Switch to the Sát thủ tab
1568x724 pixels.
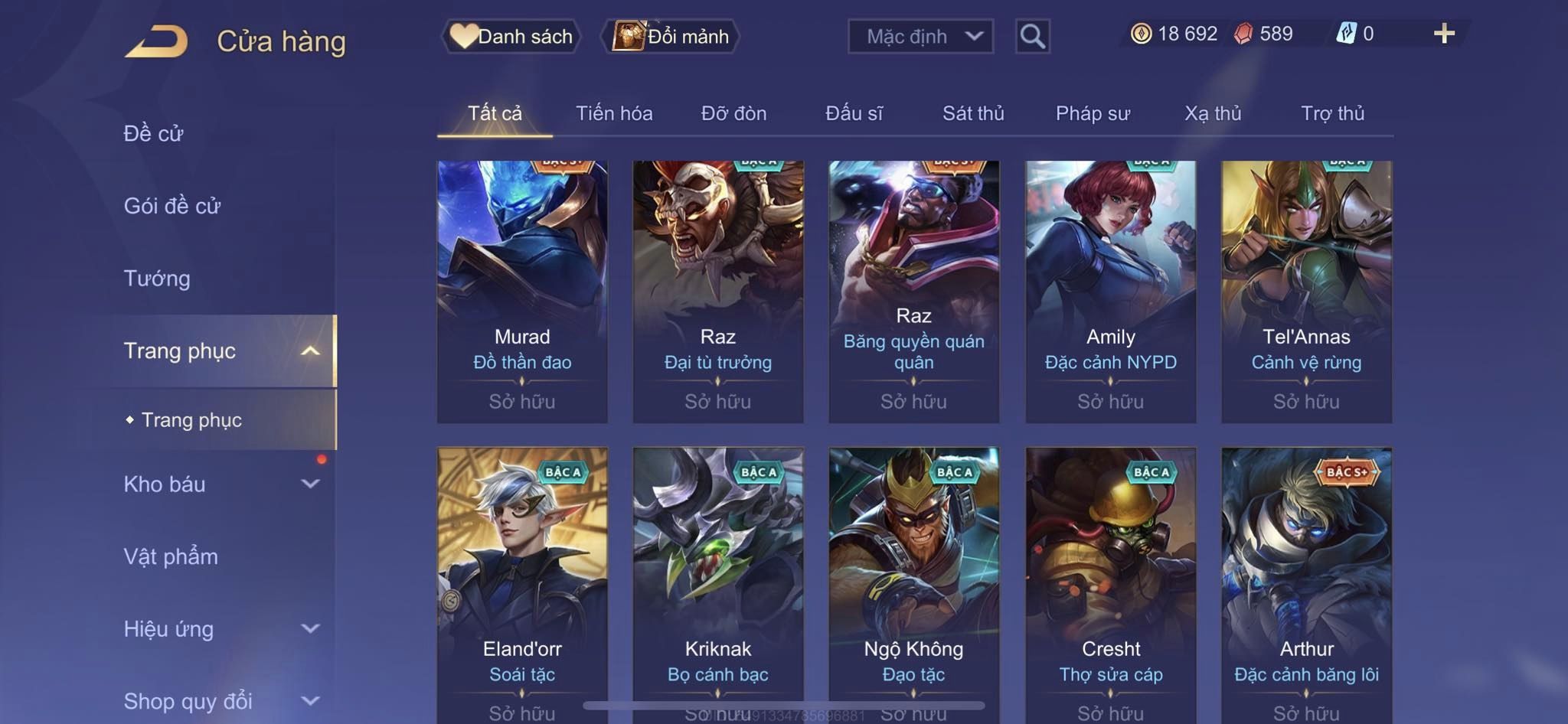click(973, 113)
